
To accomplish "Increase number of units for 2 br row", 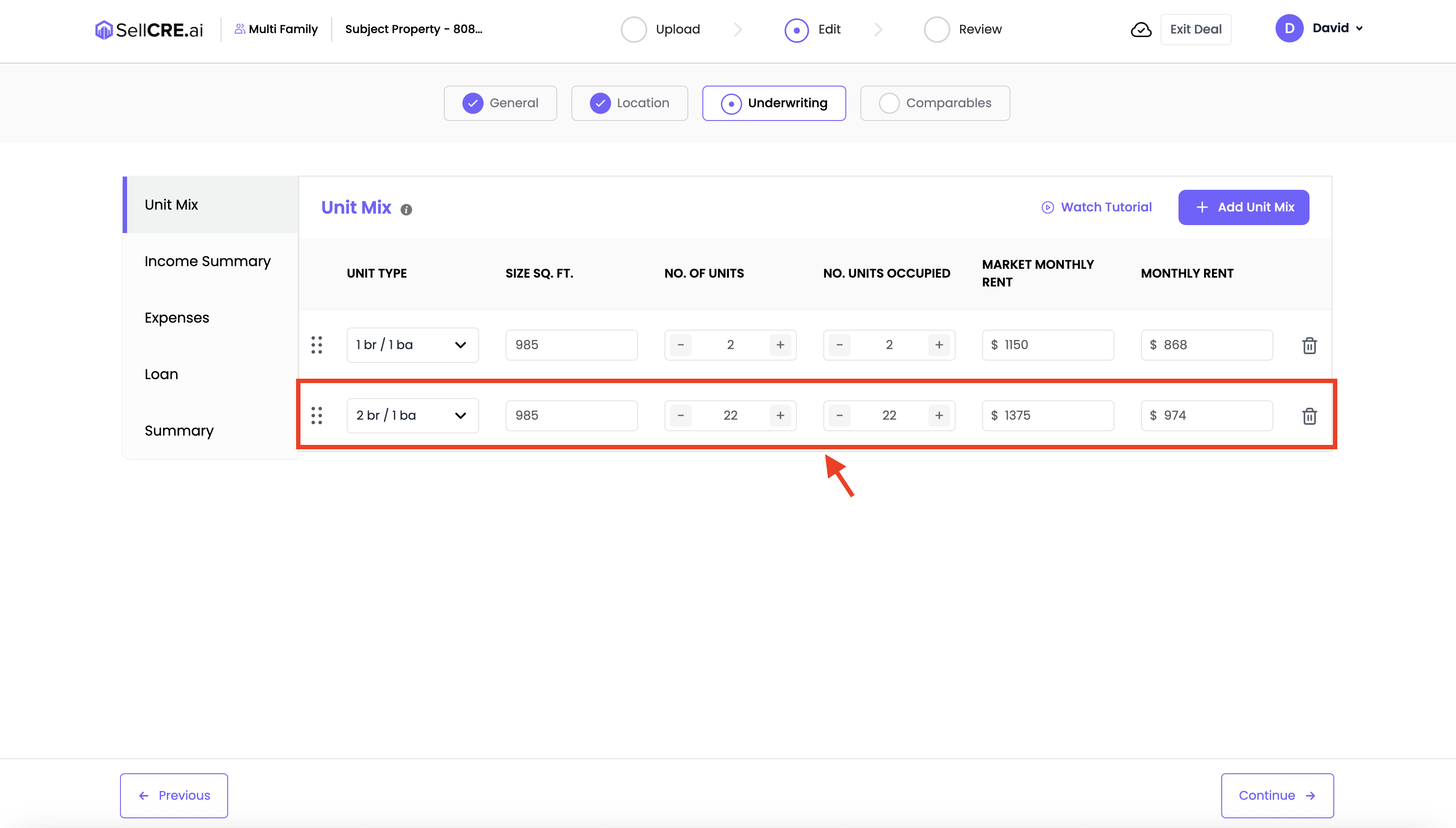I will (x=780, y=416).
